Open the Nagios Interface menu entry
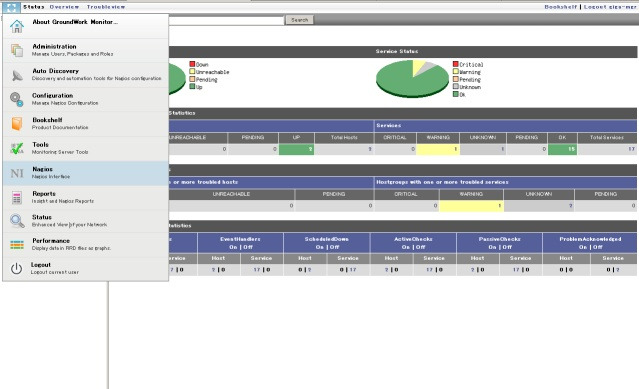639x389 pixels. click(86, 173)
